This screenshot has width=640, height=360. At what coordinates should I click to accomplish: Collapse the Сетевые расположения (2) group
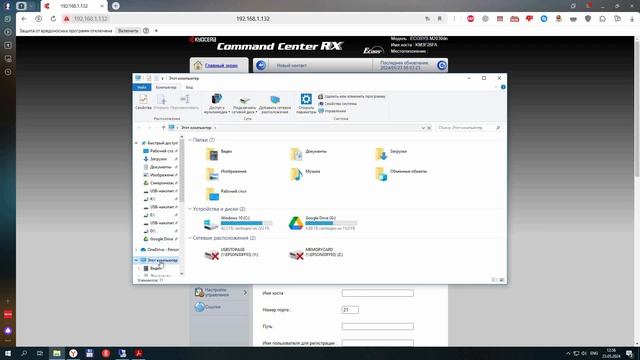[189, 238]
